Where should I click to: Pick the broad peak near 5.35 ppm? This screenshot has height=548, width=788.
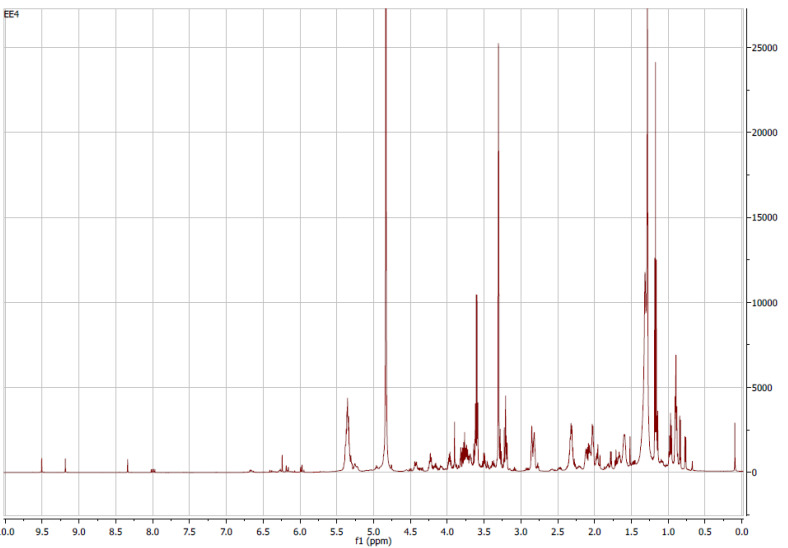[x=347, y=433]
